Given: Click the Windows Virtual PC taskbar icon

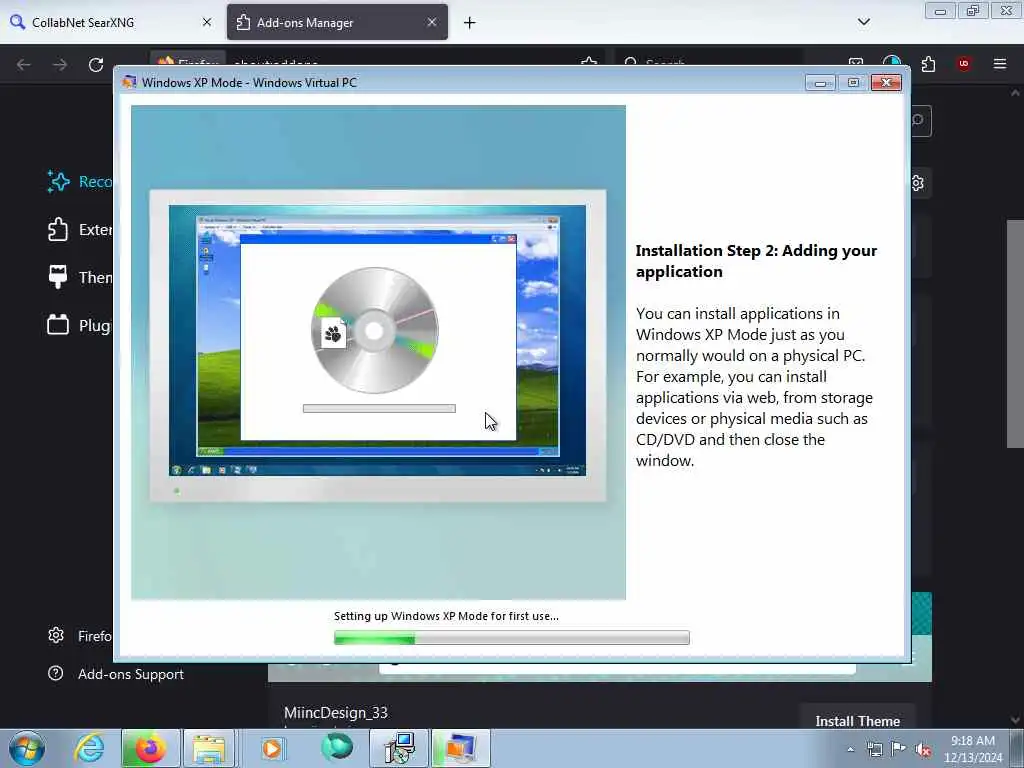Looking at the screenshot, I should (460, 748).
